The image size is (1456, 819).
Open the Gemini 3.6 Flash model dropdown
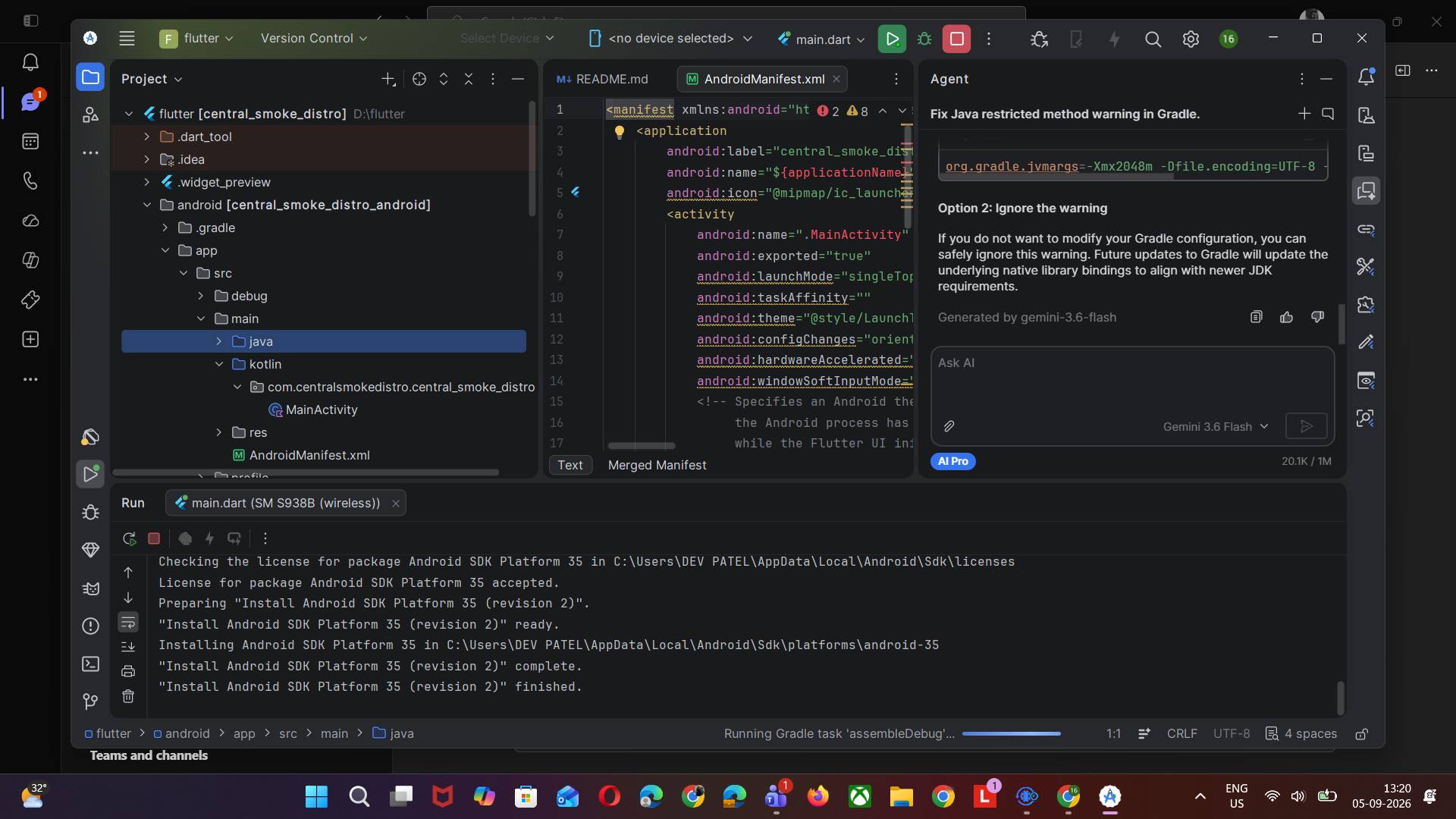click(1216, 426)
